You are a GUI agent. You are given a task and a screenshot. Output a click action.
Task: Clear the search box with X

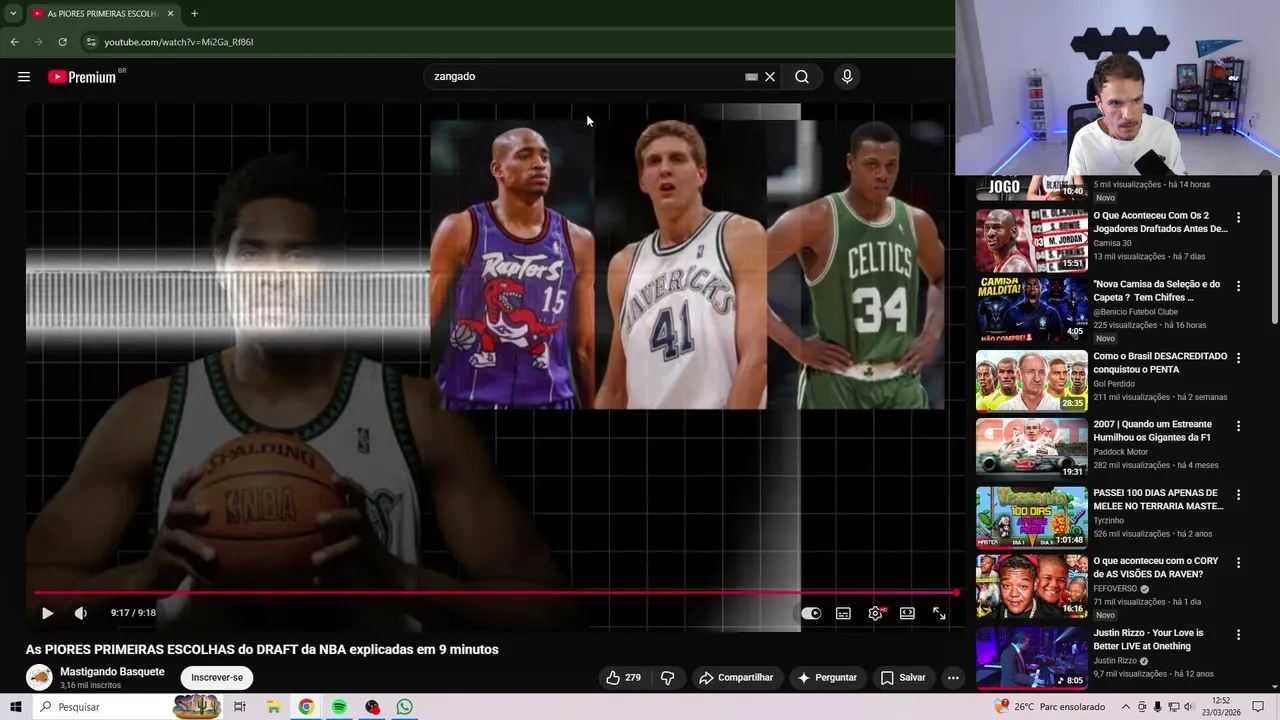[x=770, y=76]
